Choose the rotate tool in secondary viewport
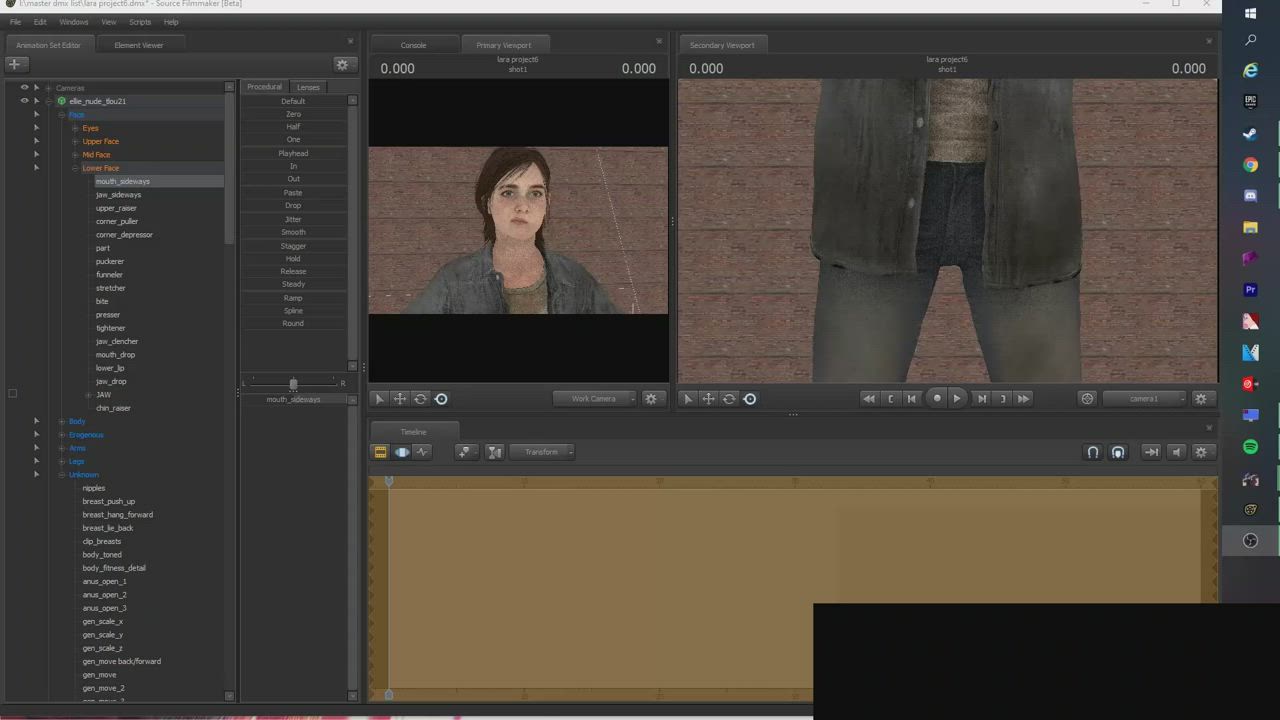 click(729, 399)
